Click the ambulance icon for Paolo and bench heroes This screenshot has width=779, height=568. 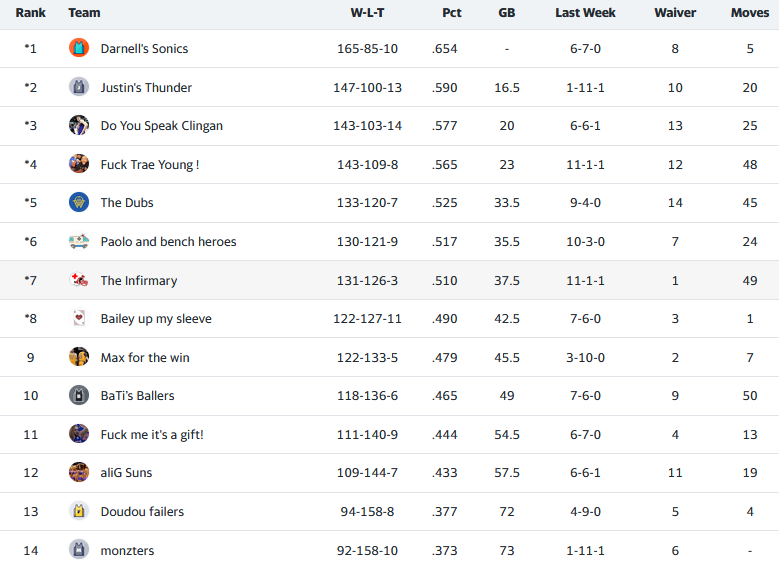coord(79,241)
